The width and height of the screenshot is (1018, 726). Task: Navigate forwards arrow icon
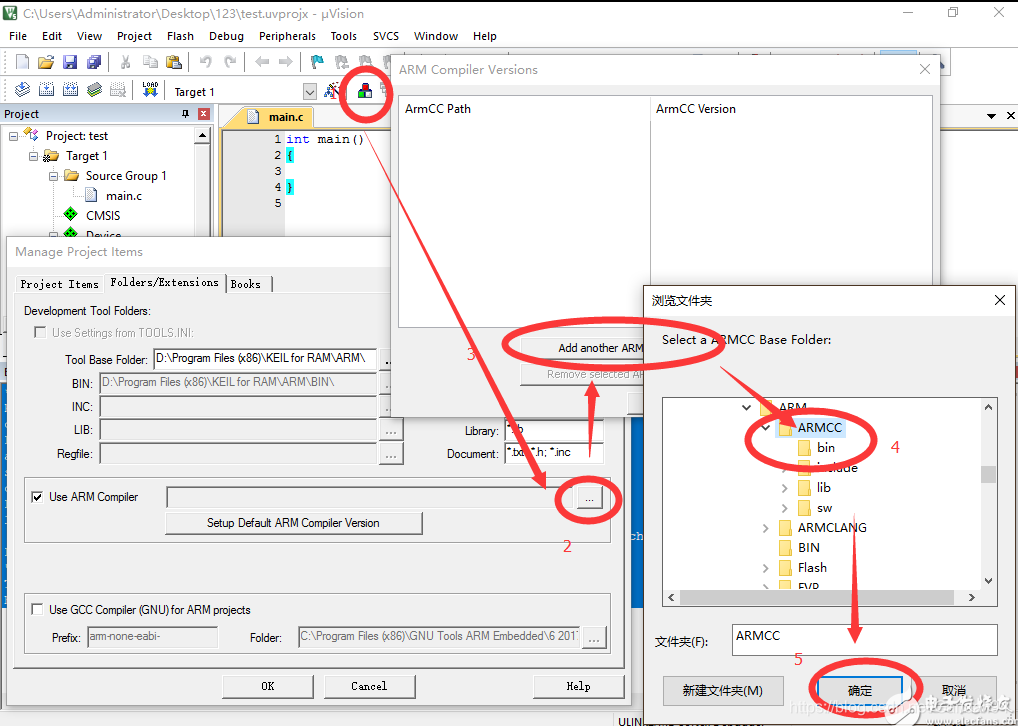pyautogui.click(x=286, y=62)
